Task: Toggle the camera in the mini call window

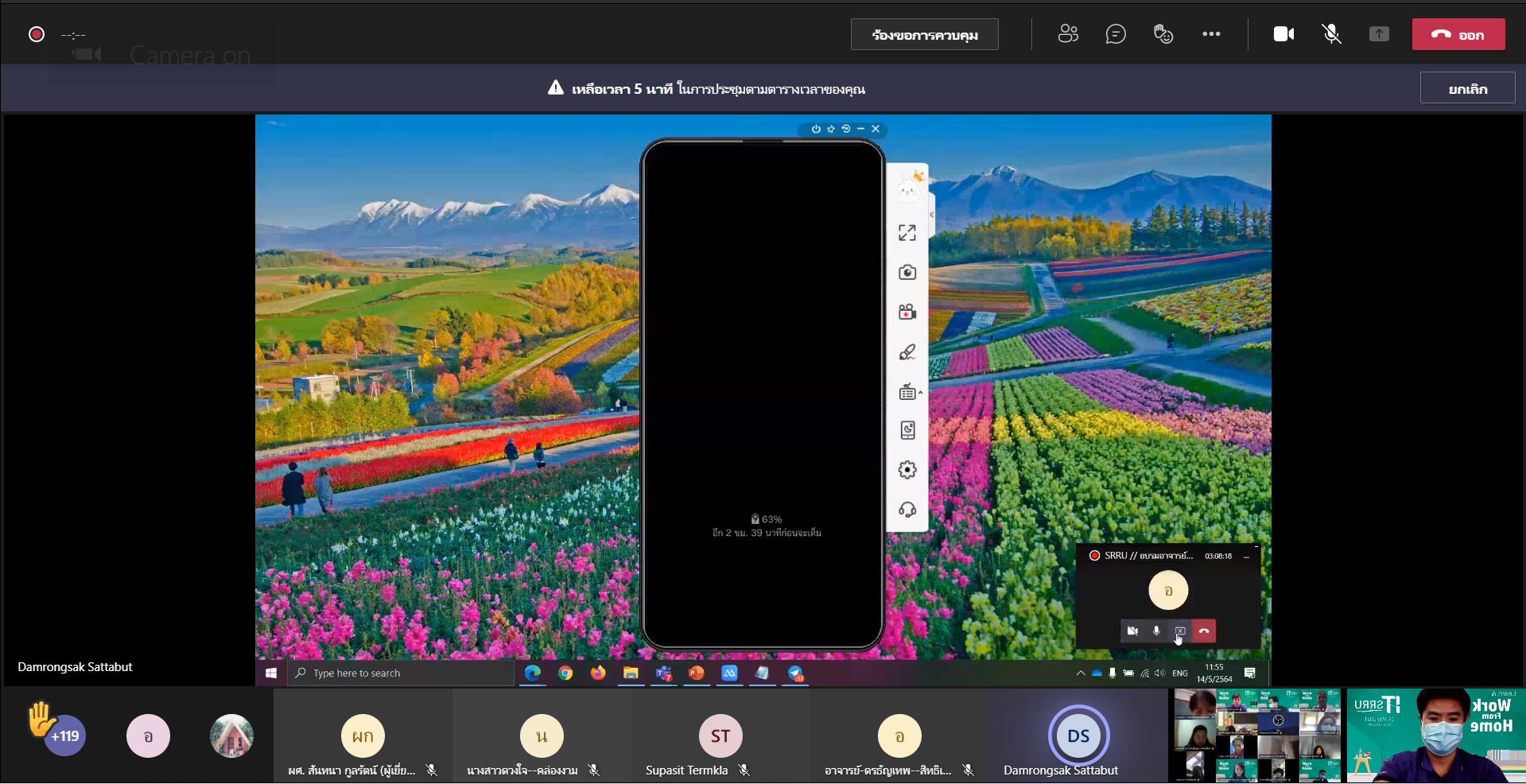Action: (1132, 631)
